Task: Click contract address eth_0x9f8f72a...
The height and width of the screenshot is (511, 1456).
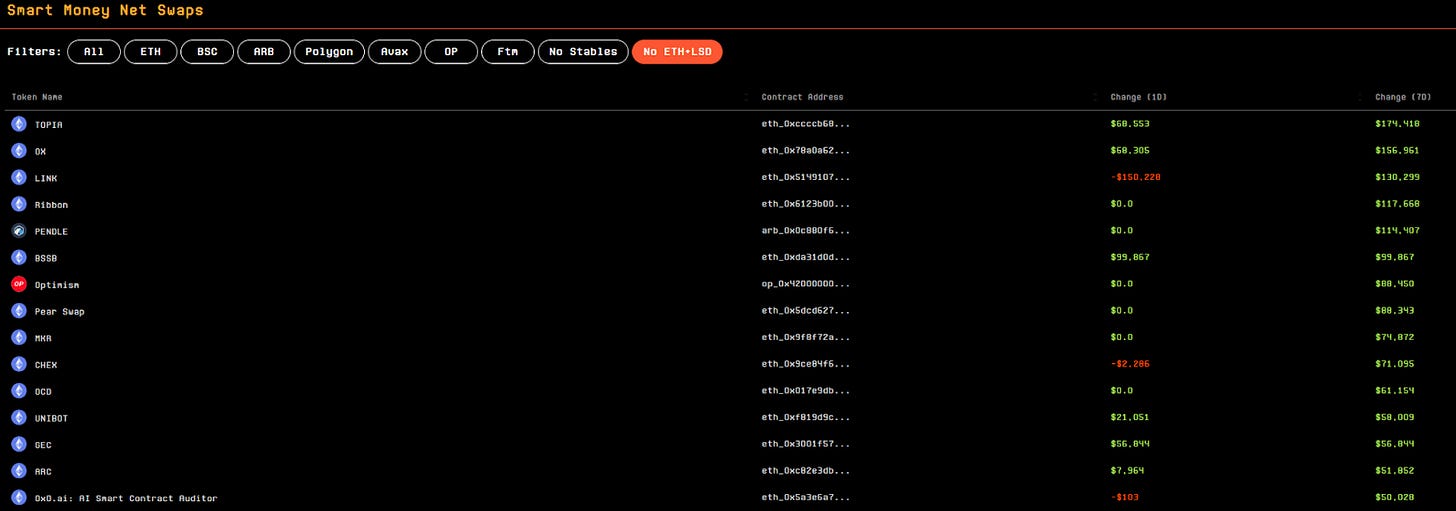Action: click(x=806, y=338)
